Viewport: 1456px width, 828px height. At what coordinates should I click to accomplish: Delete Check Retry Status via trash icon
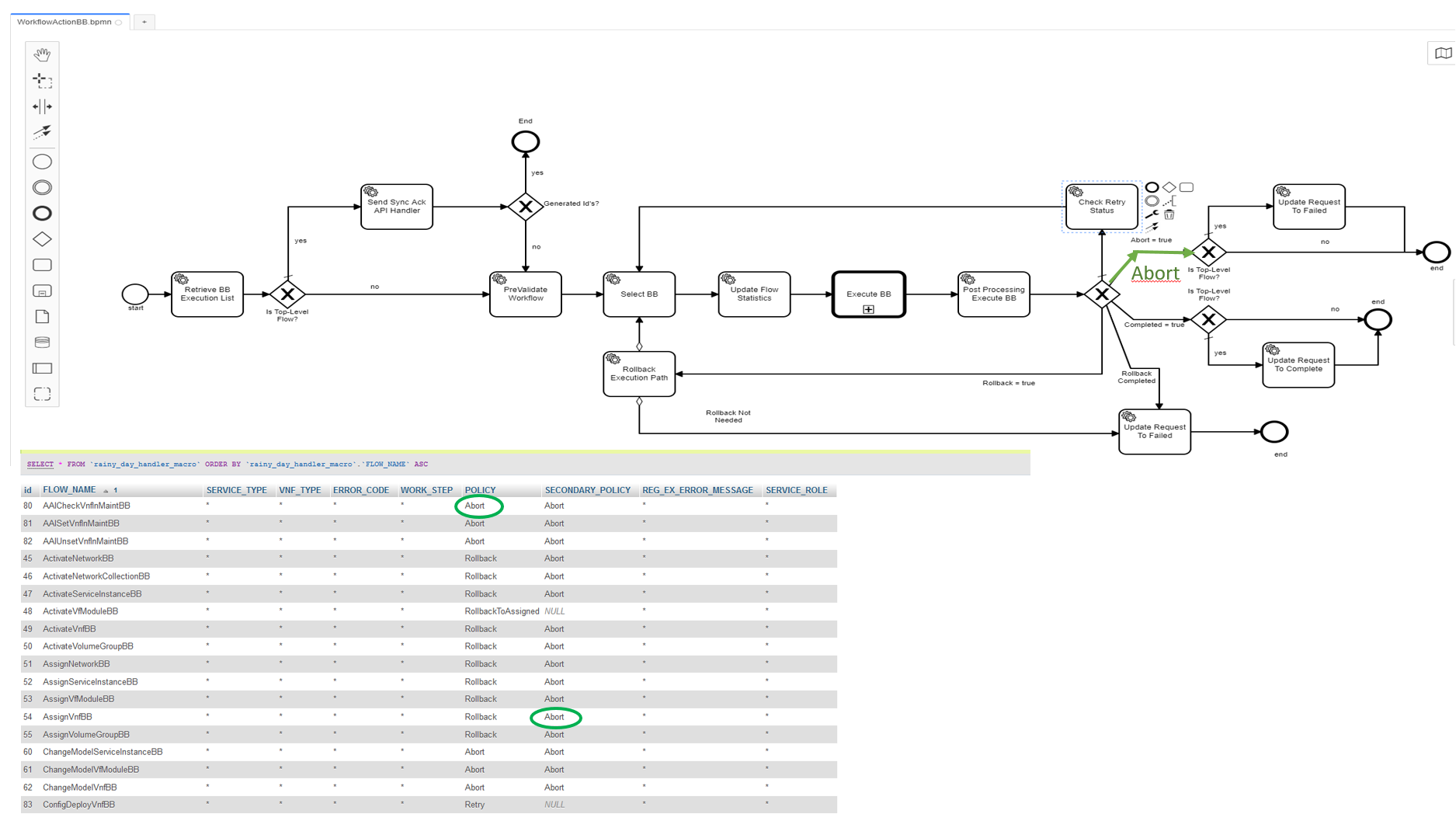[1169, 214]
